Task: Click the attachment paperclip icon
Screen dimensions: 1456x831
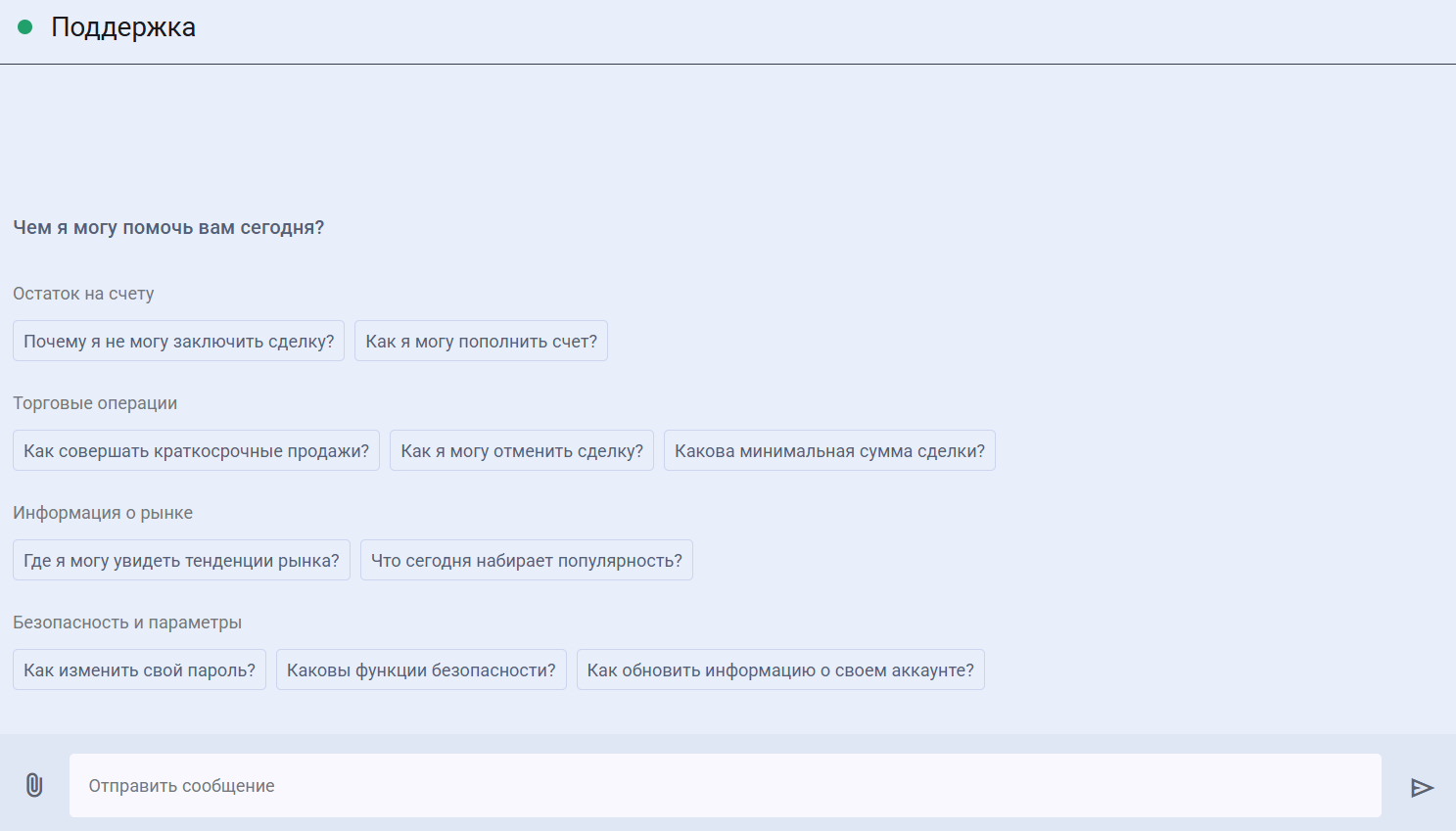Action: coord(34,785)
